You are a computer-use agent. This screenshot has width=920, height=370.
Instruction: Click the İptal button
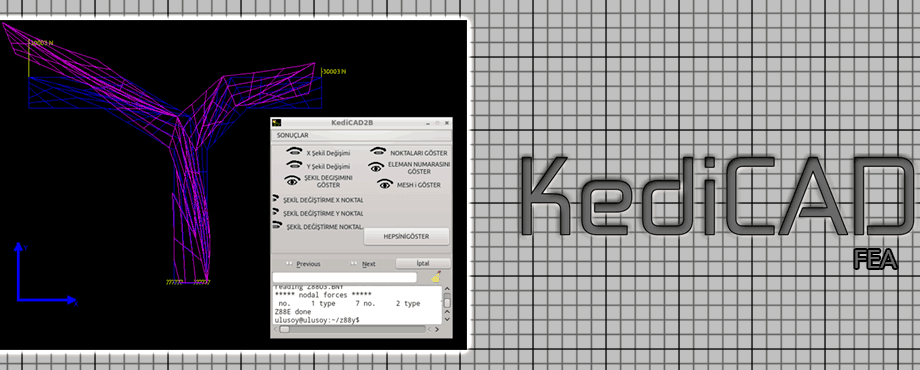click(423, 263)
